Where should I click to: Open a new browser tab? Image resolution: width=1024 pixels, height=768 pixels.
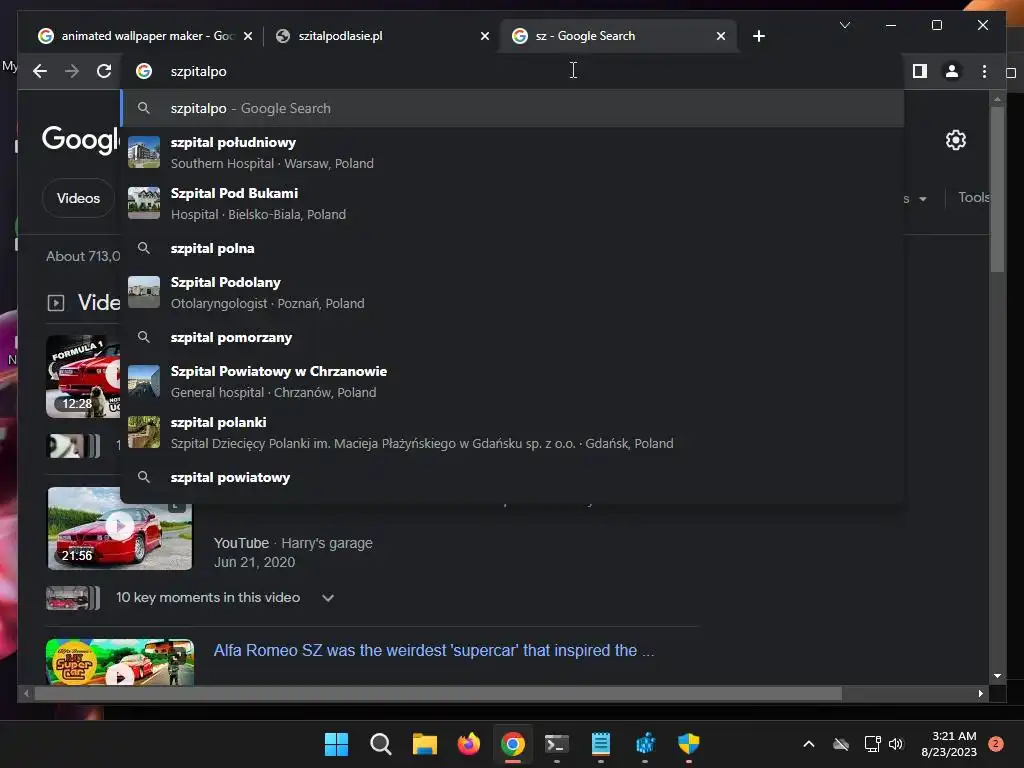click(x=758, y=36)
